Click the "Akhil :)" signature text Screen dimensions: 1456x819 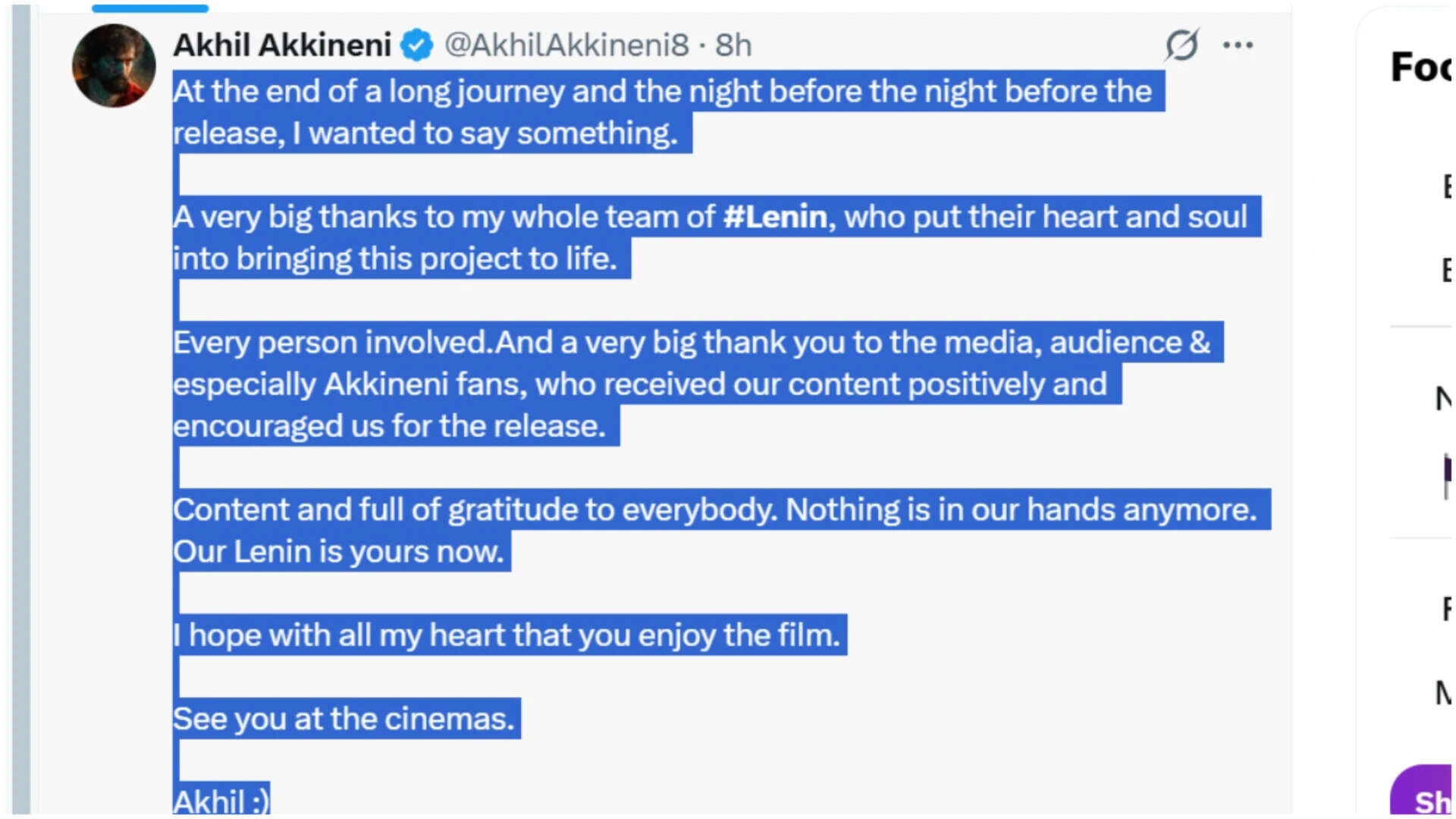coord(221,799)
